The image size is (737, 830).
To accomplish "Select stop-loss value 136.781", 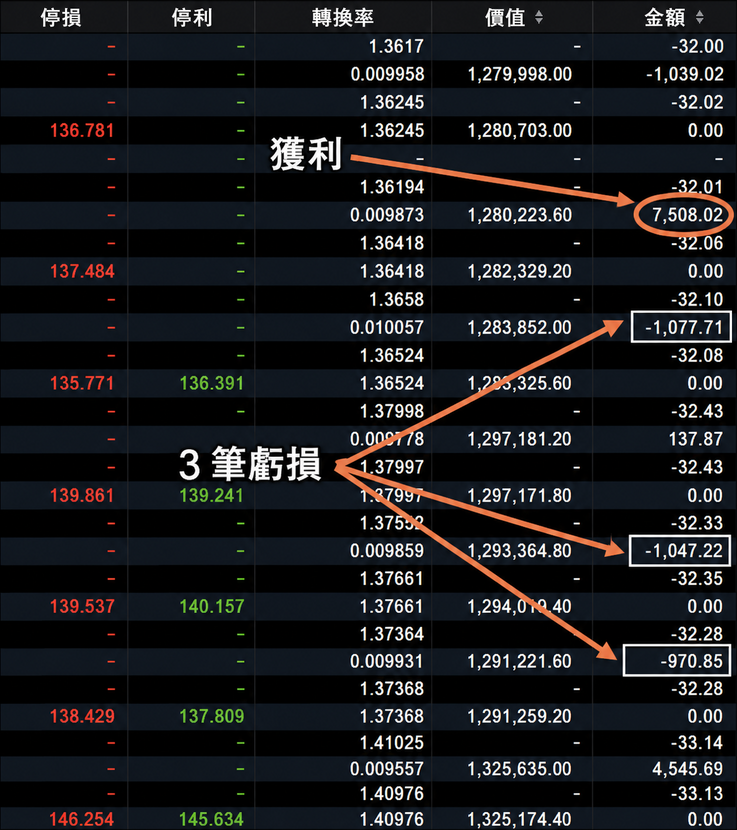I will 82,130.
